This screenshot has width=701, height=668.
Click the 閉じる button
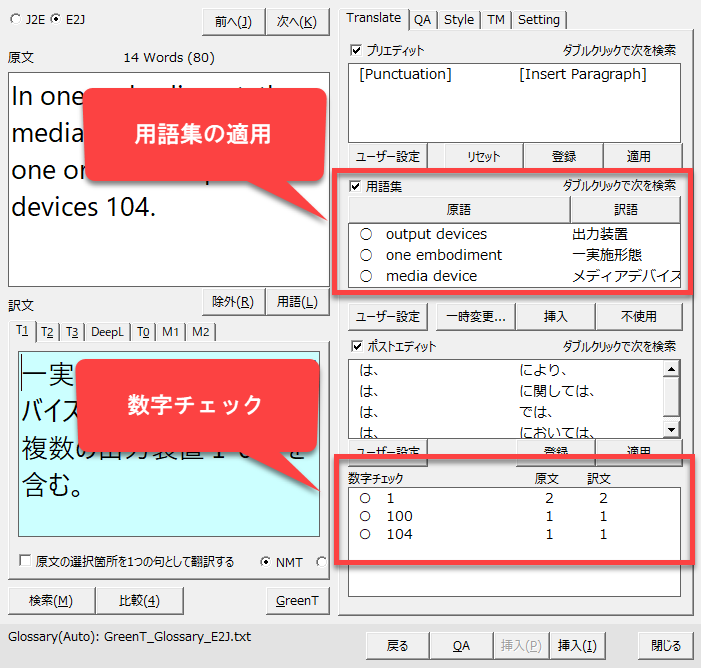(x=666, y=645)
